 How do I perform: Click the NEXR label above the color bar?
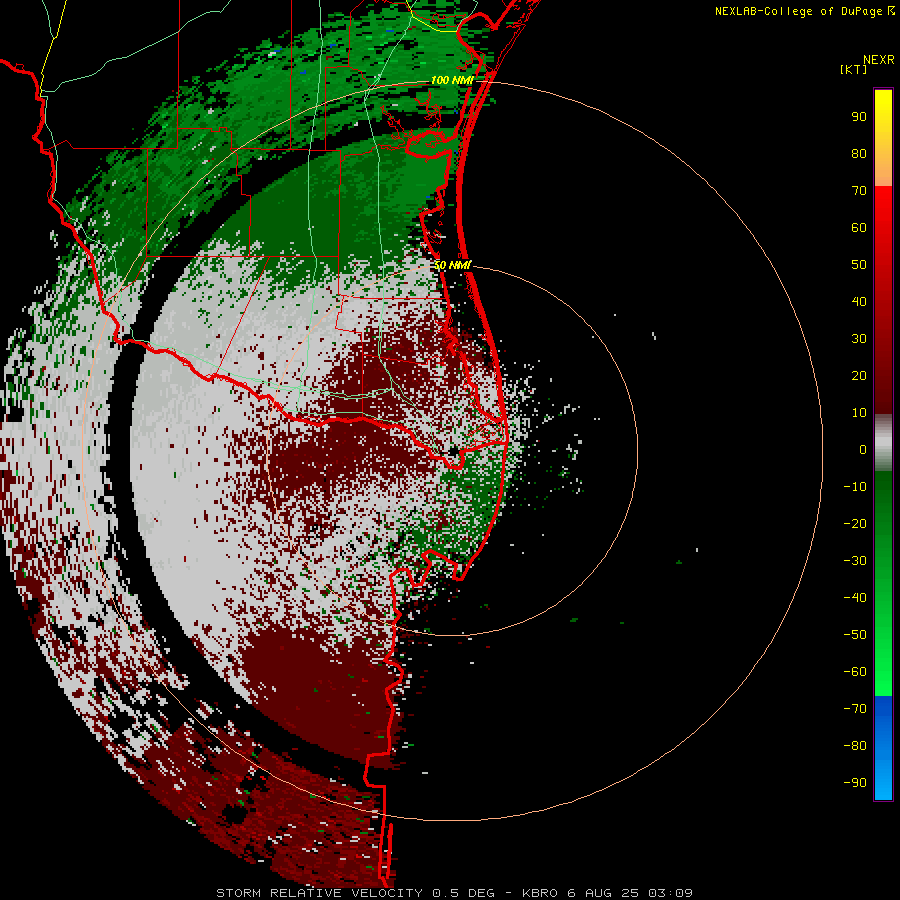[878, 60]
